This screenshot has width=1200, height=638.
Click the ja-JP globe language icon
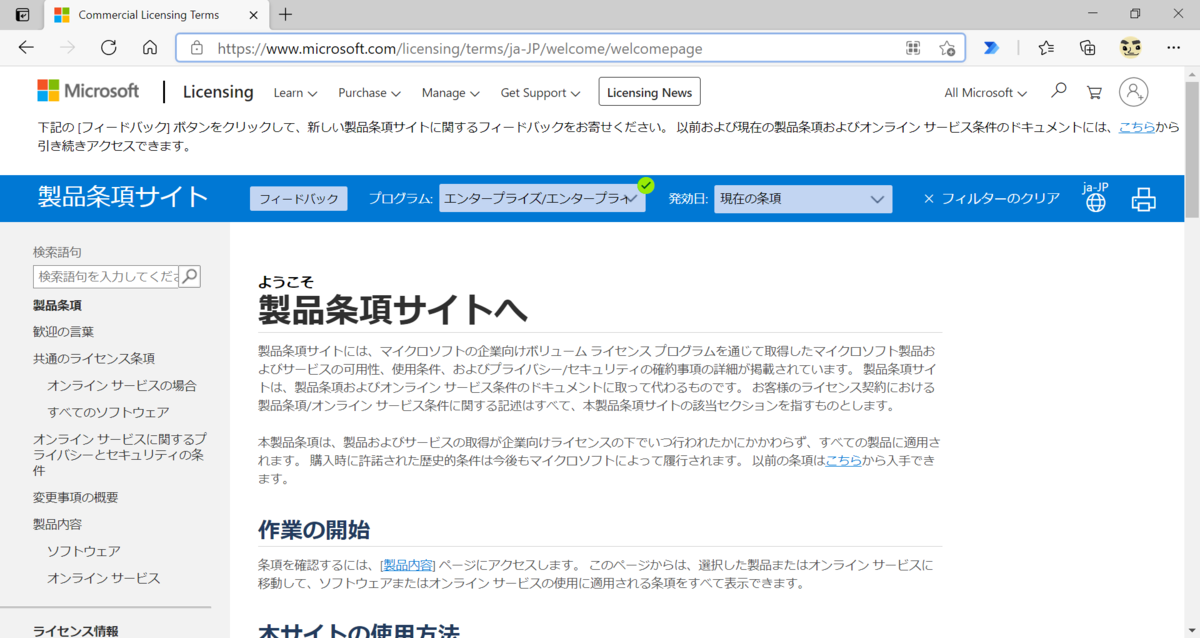pos(1096,197)
